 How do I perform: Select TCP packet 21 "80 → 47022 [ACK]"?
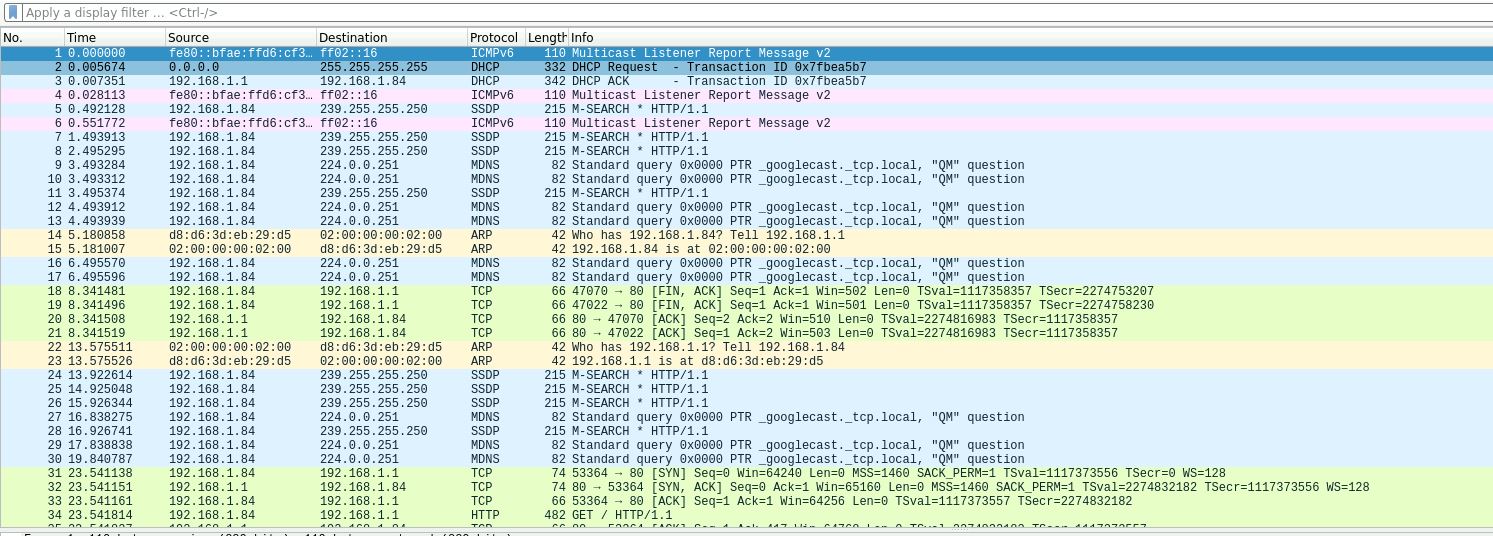click(746, 333)
